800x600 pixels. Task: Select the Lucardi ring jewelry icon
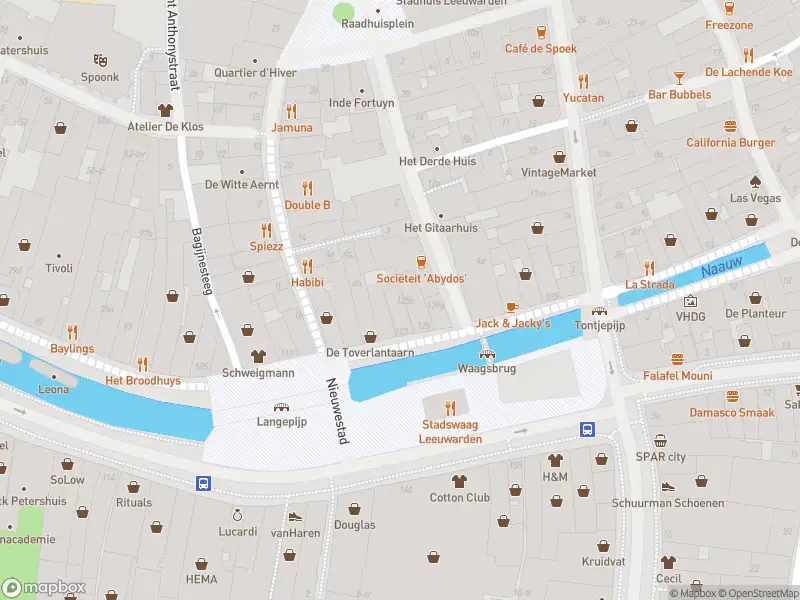coord(237,515)
